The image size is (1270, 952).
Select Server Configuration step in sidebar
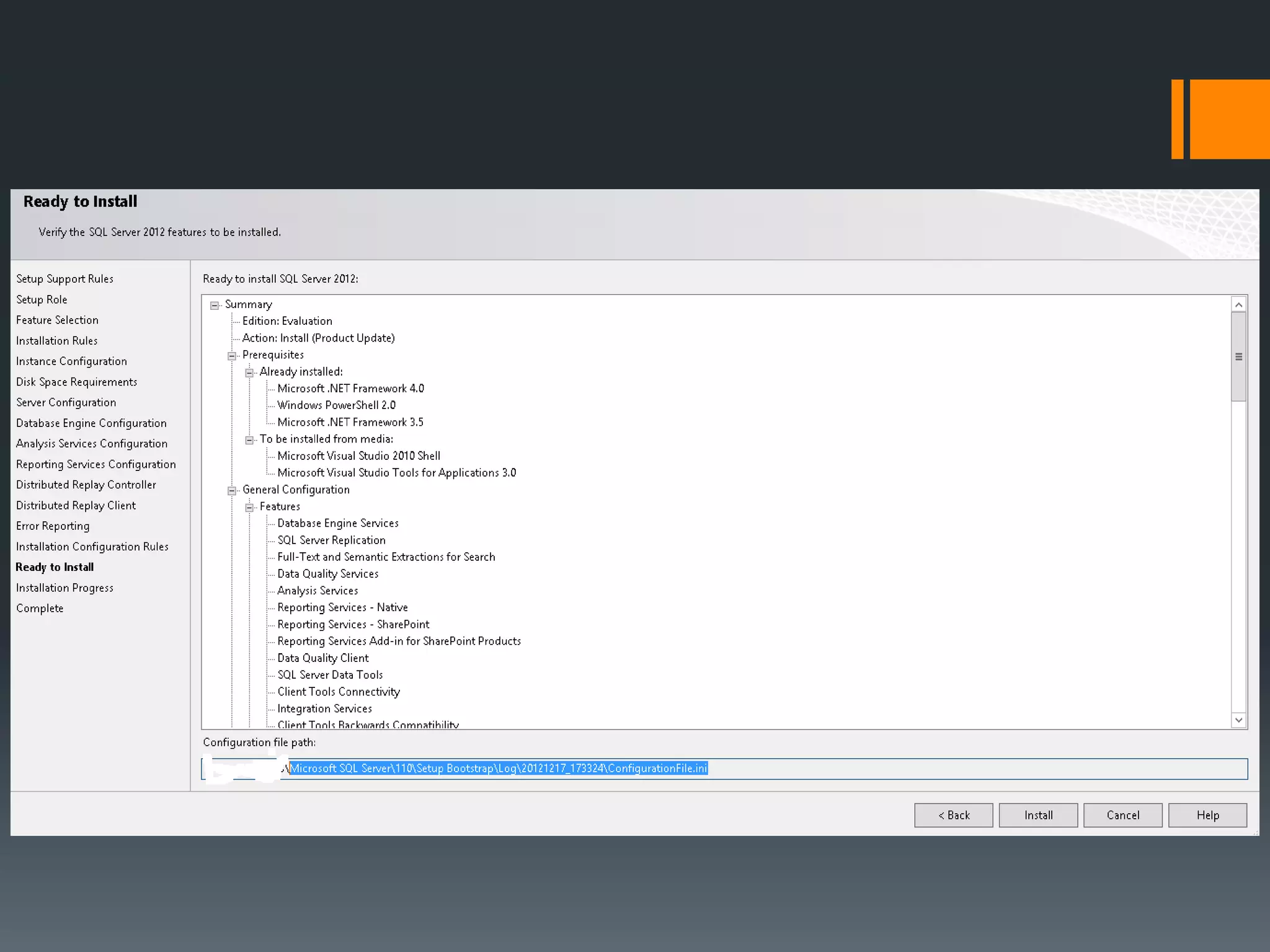point(66,402)
